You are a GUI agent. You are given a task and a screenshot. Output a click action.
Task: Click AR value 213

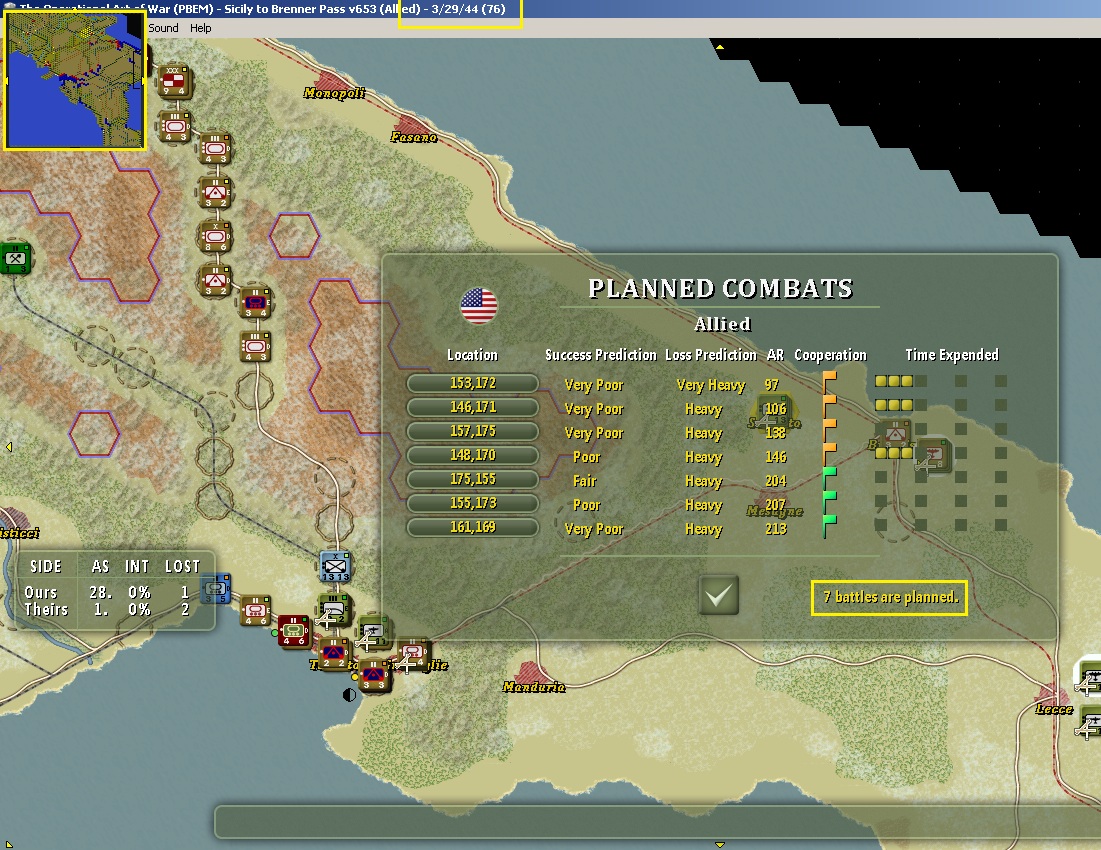[x=775, y=529]
